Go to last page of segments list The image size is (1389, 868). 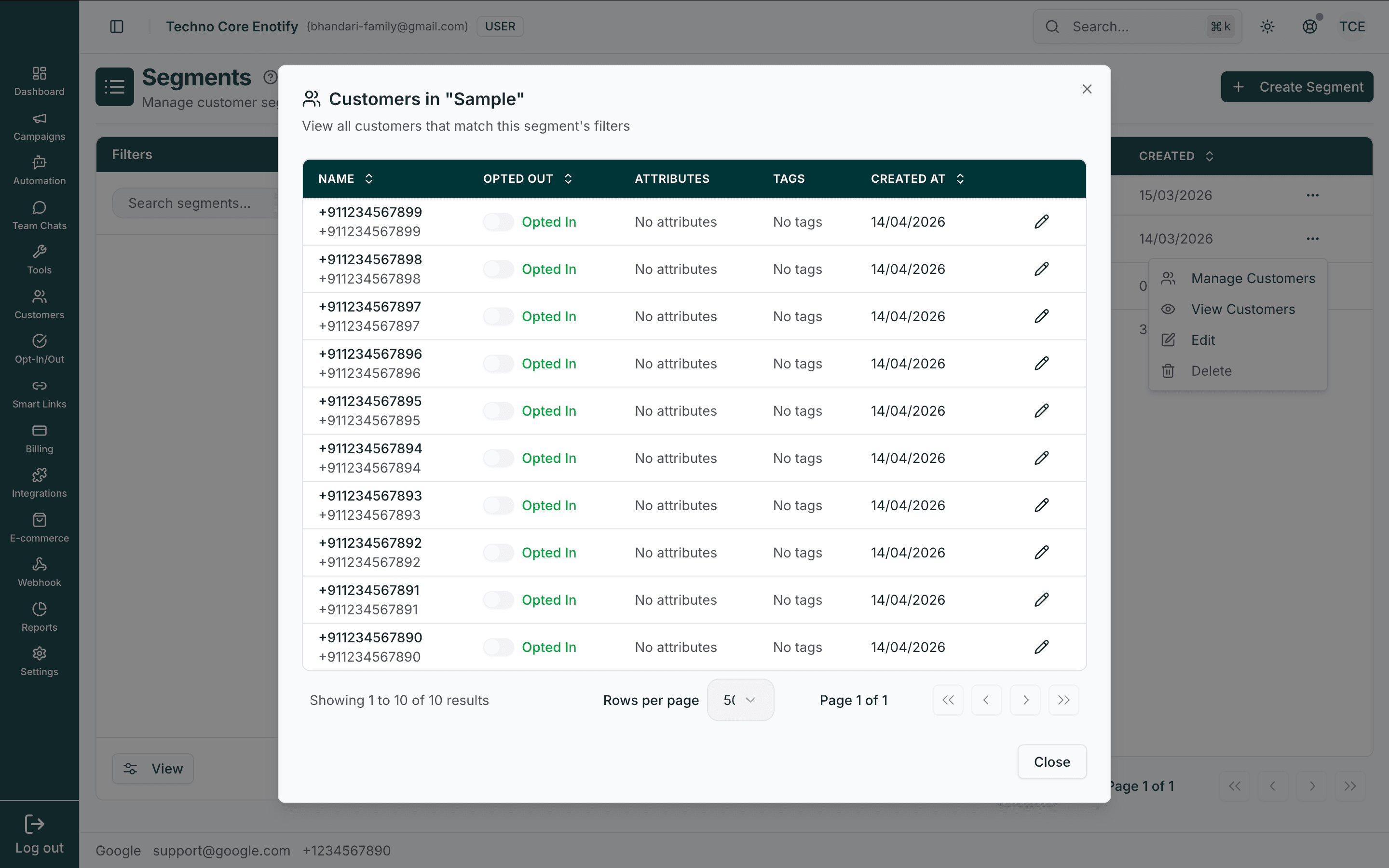pos(1350,786)
